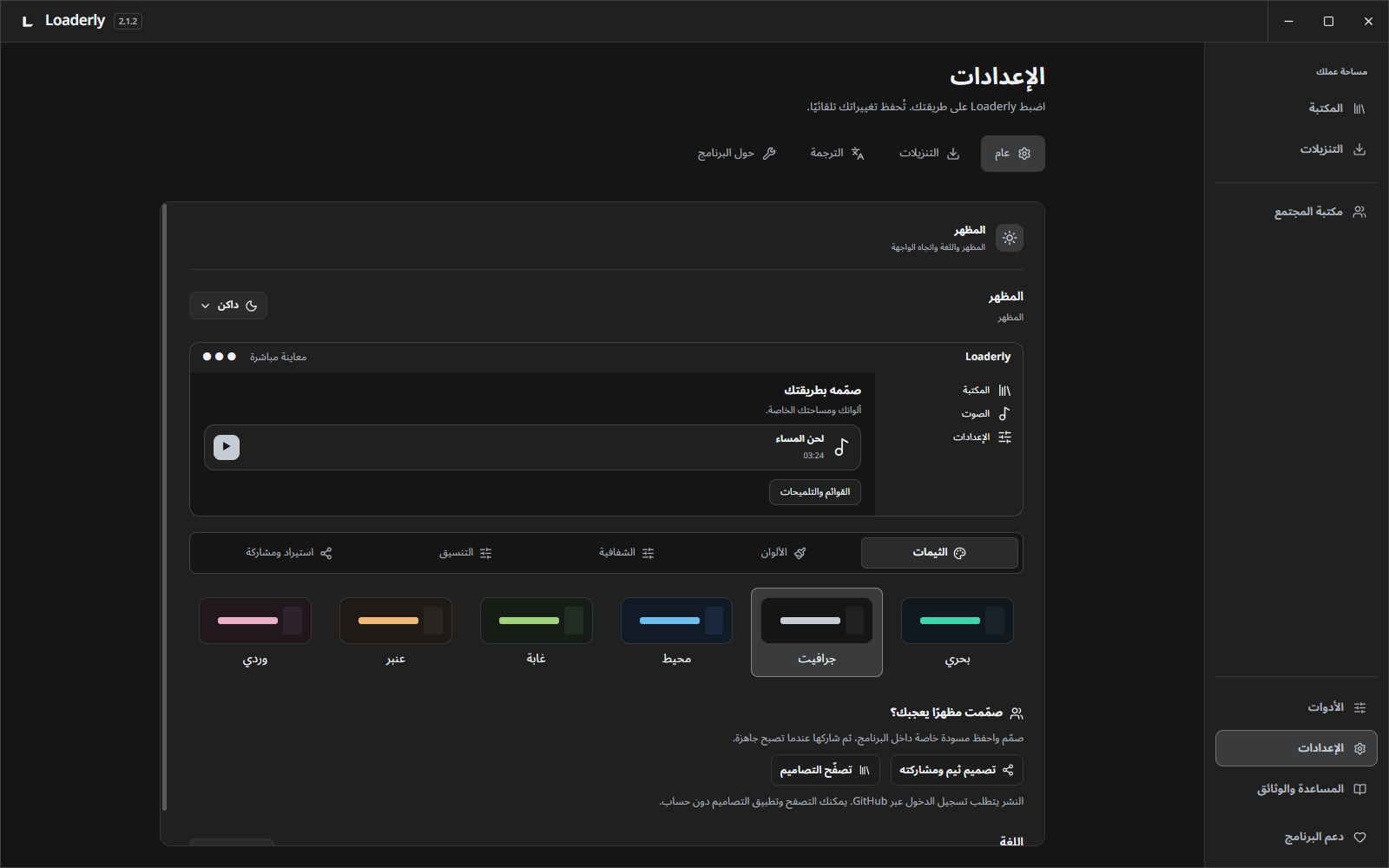This screenshot has height=868, width=1389.
Task: Select the الشفافية appearance sub-tab
Action: click(x=626, y=553)
